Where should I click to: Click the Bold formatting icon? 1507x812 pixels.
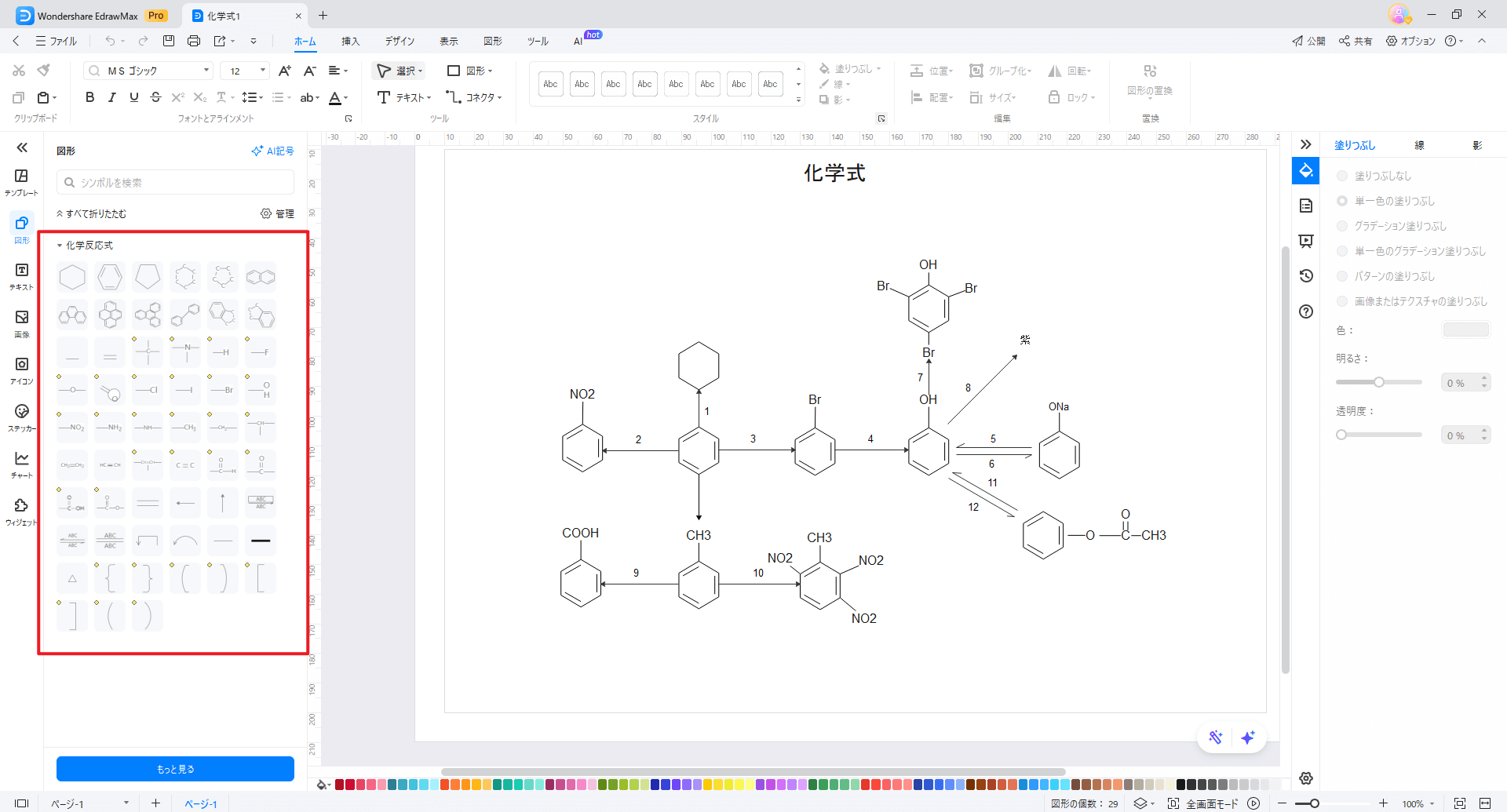tap(89, 97)
